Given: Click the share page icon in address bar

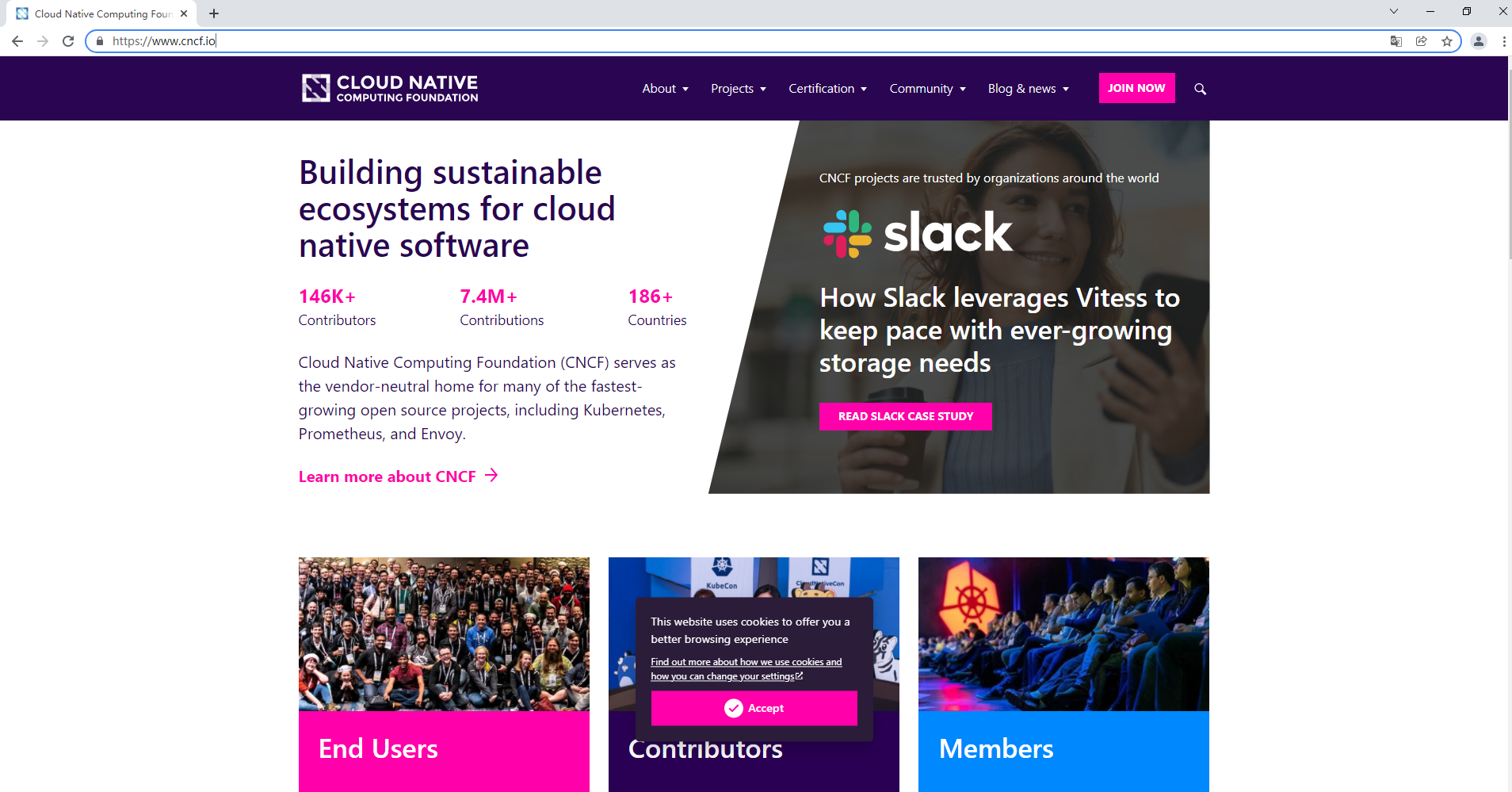Looking at the screenshot, I should [x=1421, y=41].
